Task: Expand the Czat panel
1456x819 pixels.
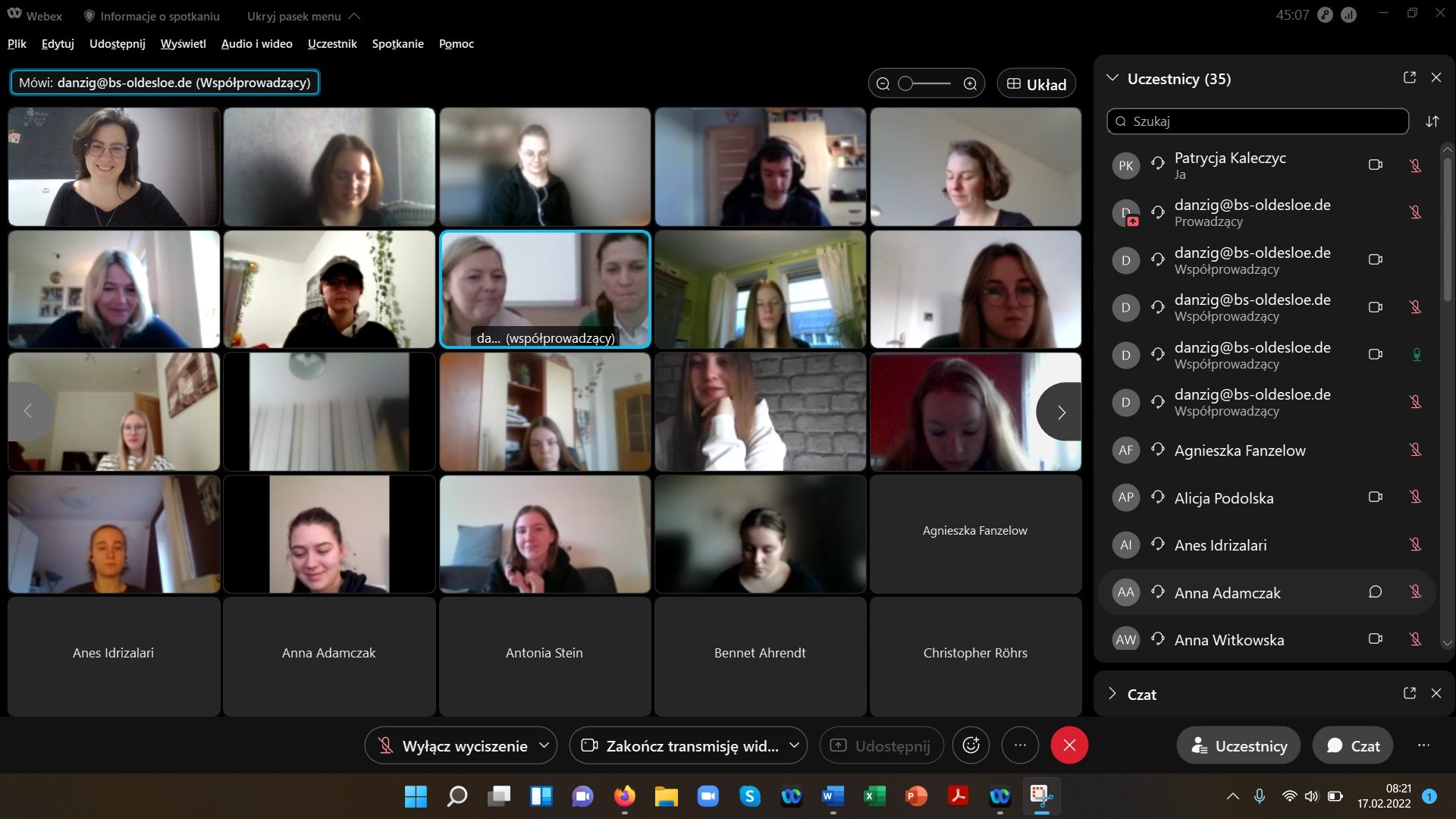Action: [1112, 694]
